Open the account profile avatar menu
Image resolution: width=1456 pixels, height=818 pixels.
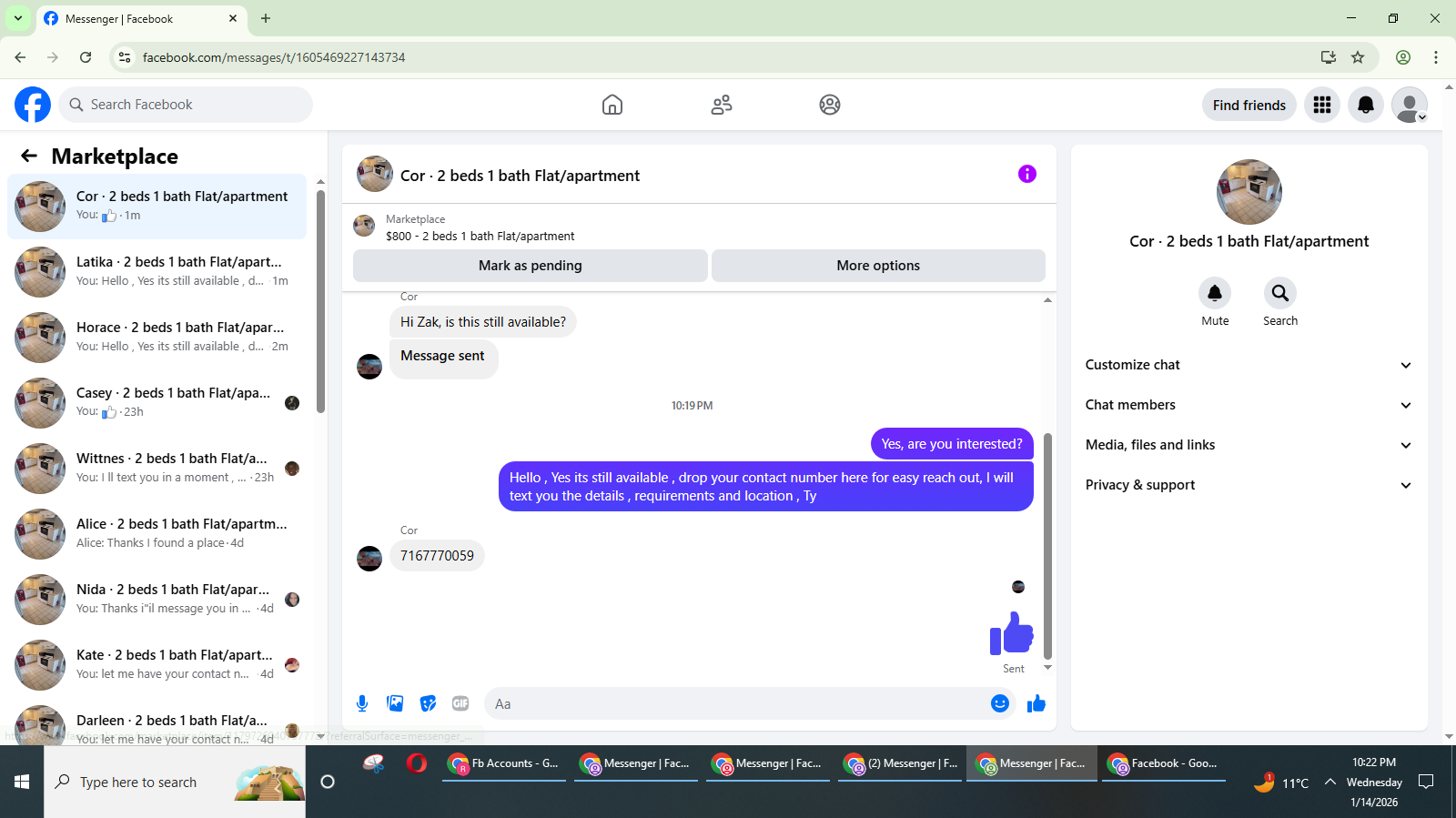(x=1410, y=105)
